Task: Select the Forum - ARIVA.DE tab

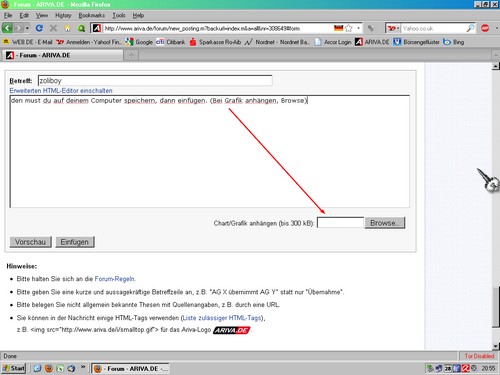Action: point(62,55)
